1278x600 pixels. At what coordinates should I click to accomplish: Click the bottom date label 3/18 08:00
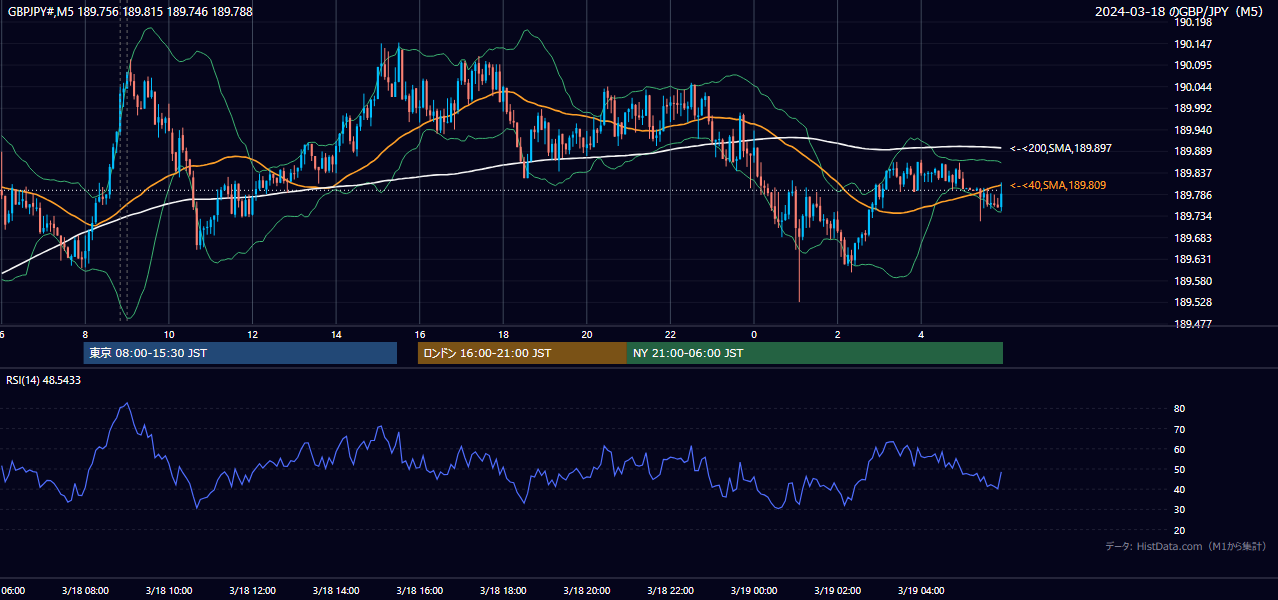[85, 590]
